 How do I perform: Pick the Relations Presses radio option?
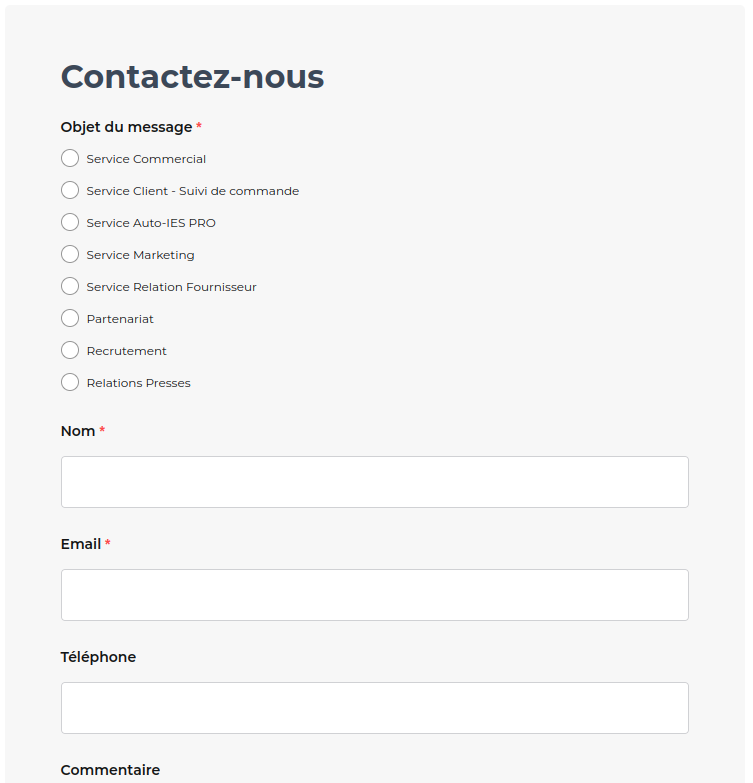point(70,382)
